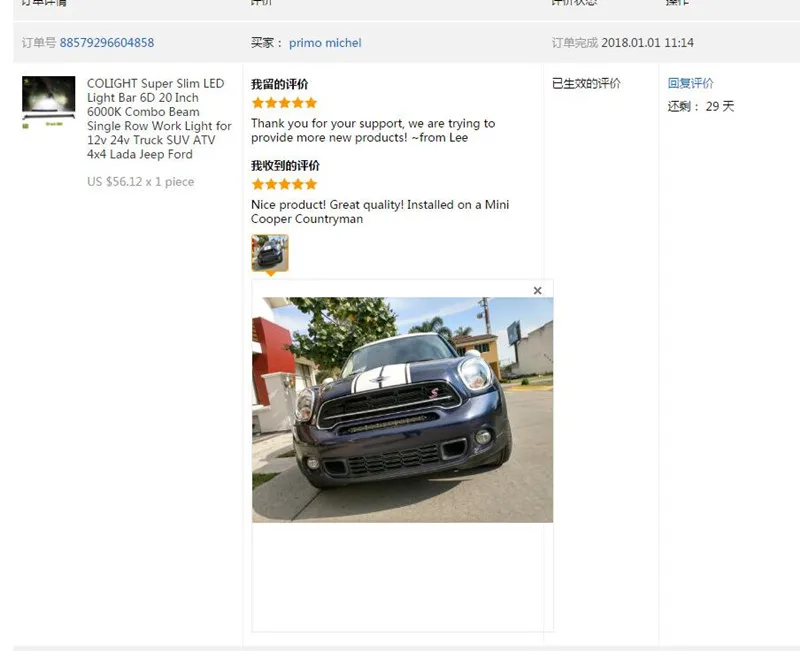The width and height of the screenshot is (800, 651).
Task: Click the 我留的评价 heading
Action: [280, 84]
